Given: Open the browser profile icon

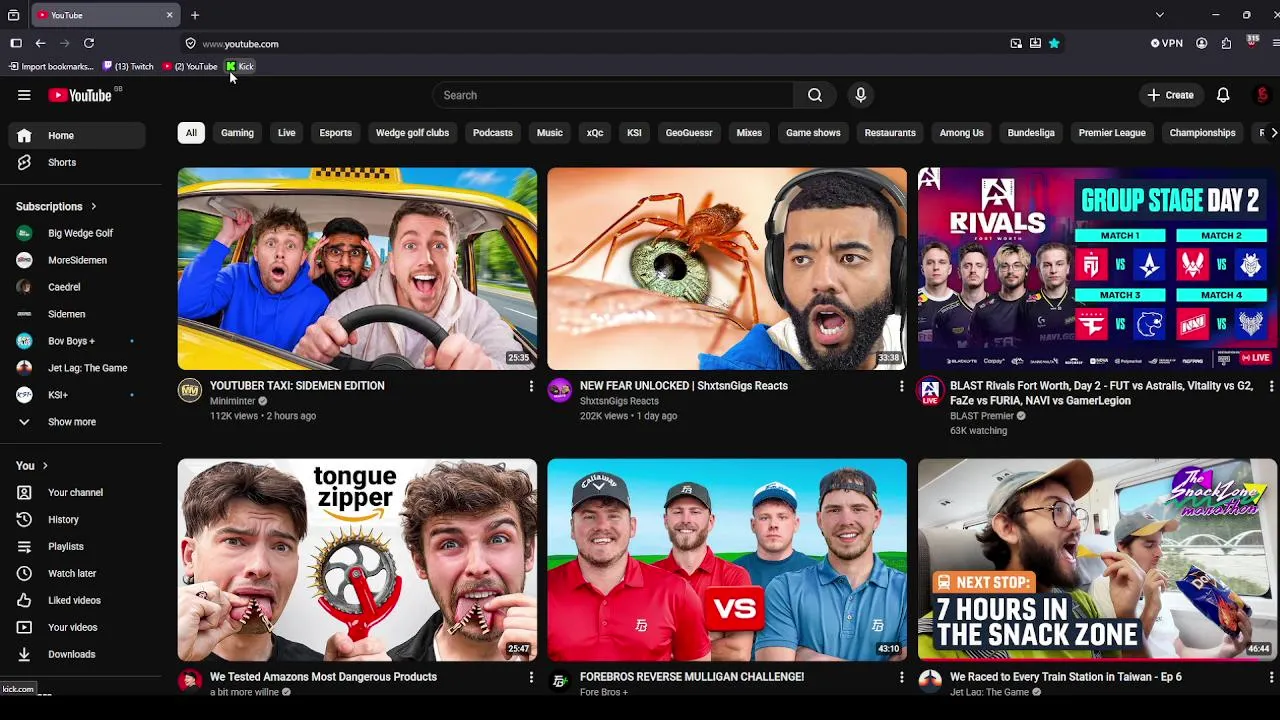Looking at the screenshot, I should [1201, 43].
